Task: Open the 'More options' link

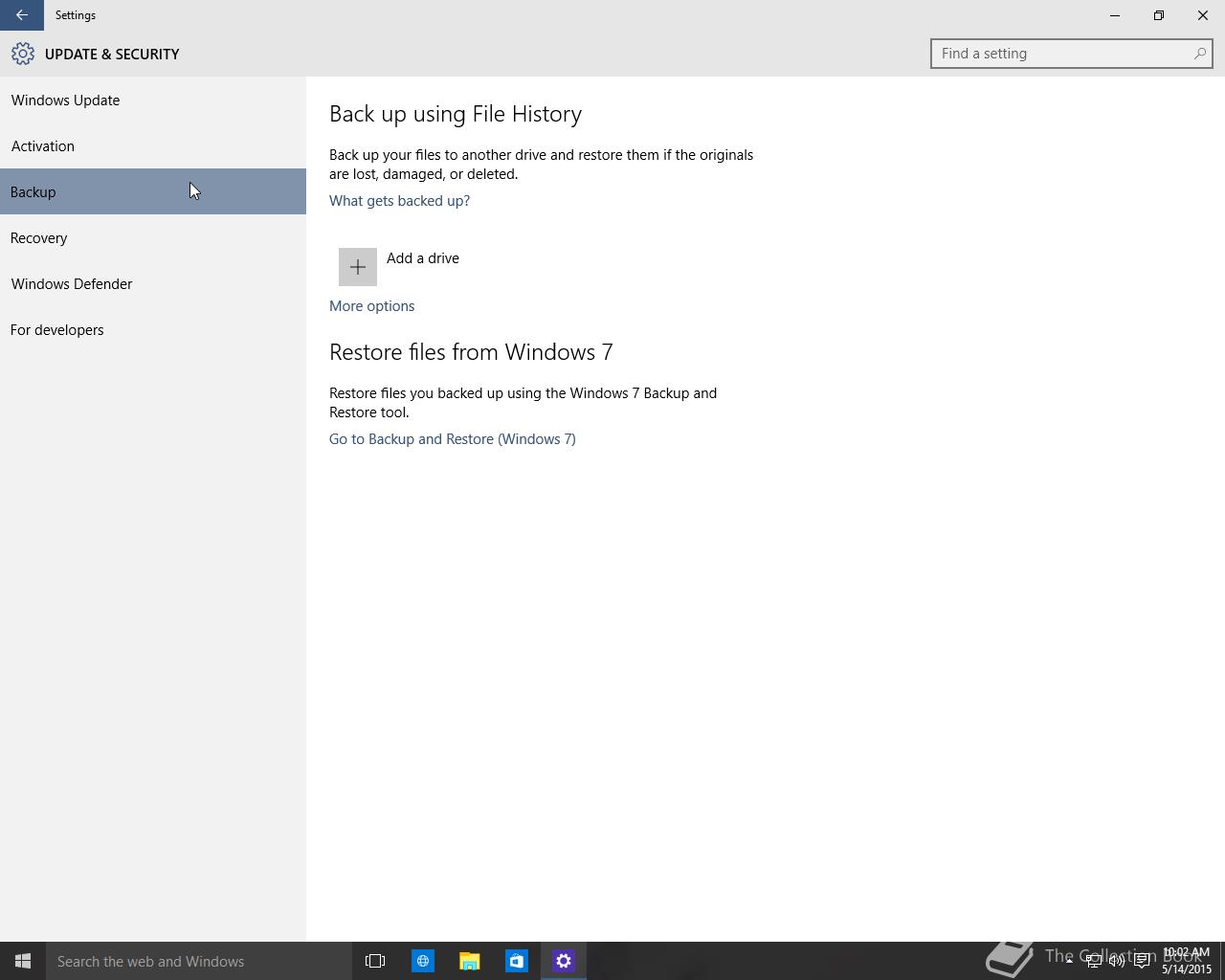Action: (371, 306)
